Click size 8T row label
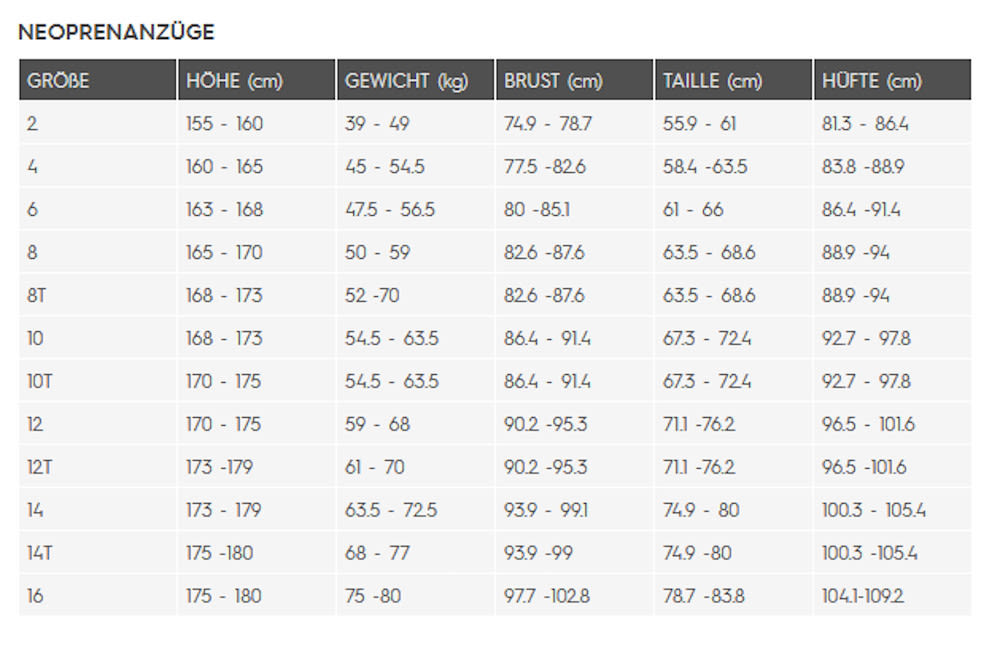 37,295
